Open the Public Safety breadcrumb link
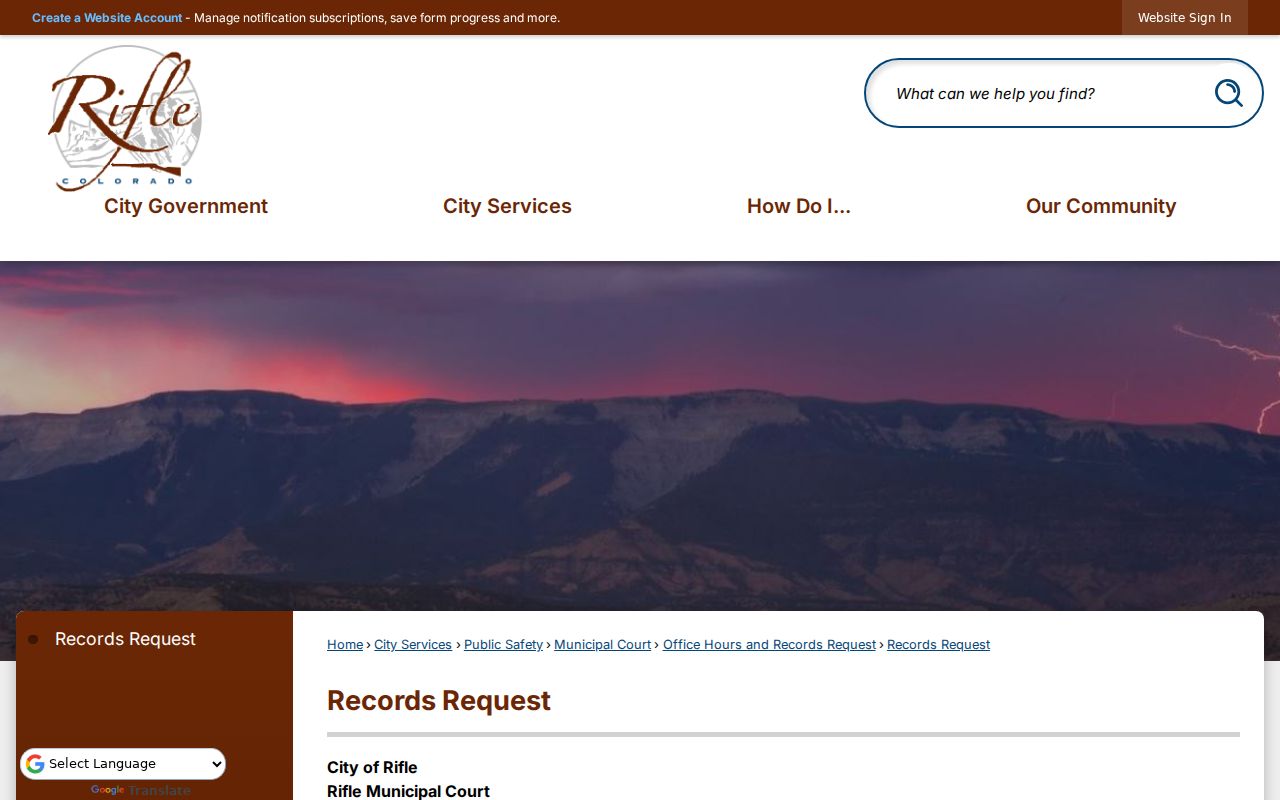Viewport: 1280px width, 800px height. (503, 645)
